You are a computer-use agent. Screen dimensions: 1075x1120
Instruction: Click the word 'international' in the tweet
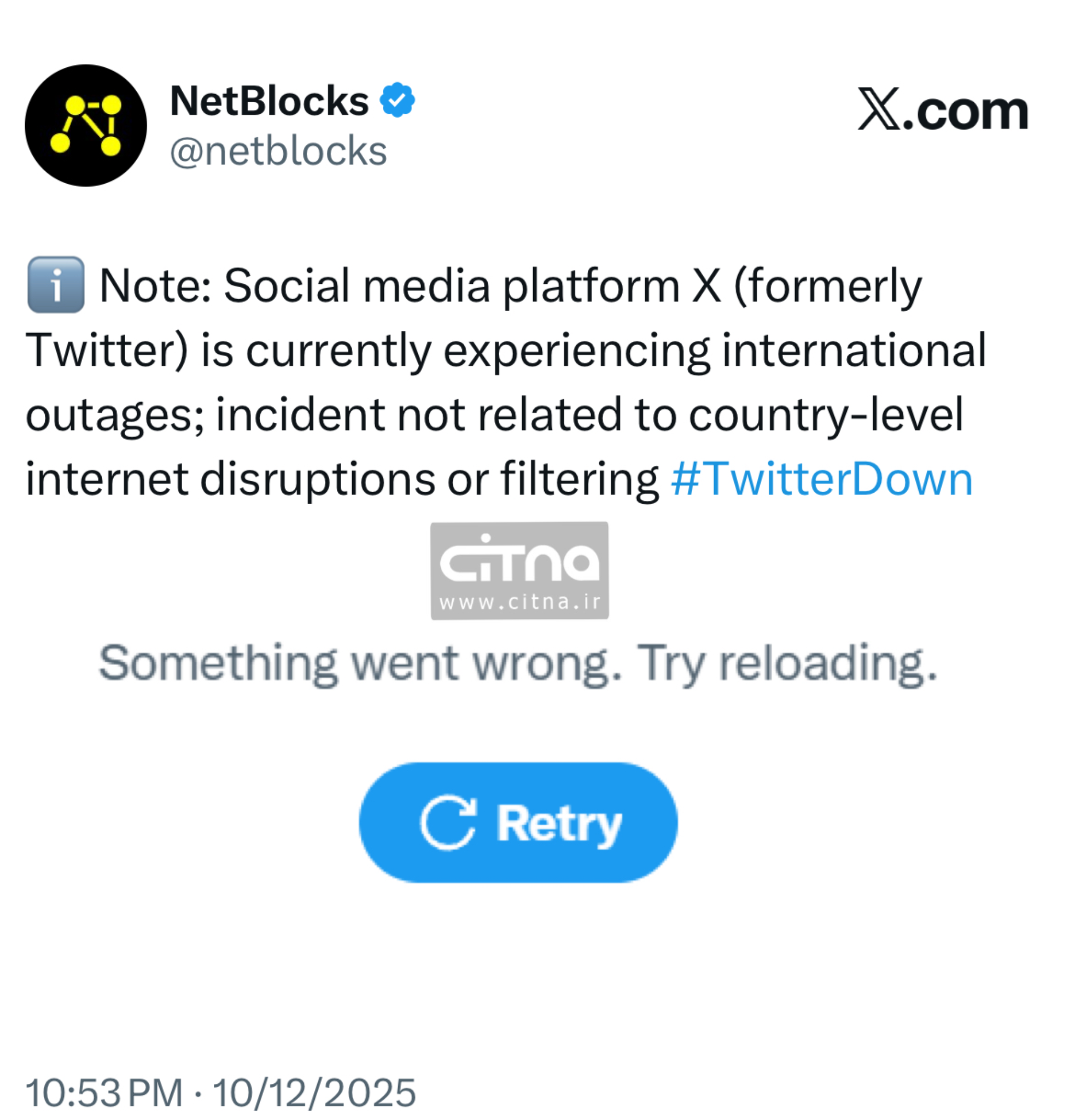854,349
